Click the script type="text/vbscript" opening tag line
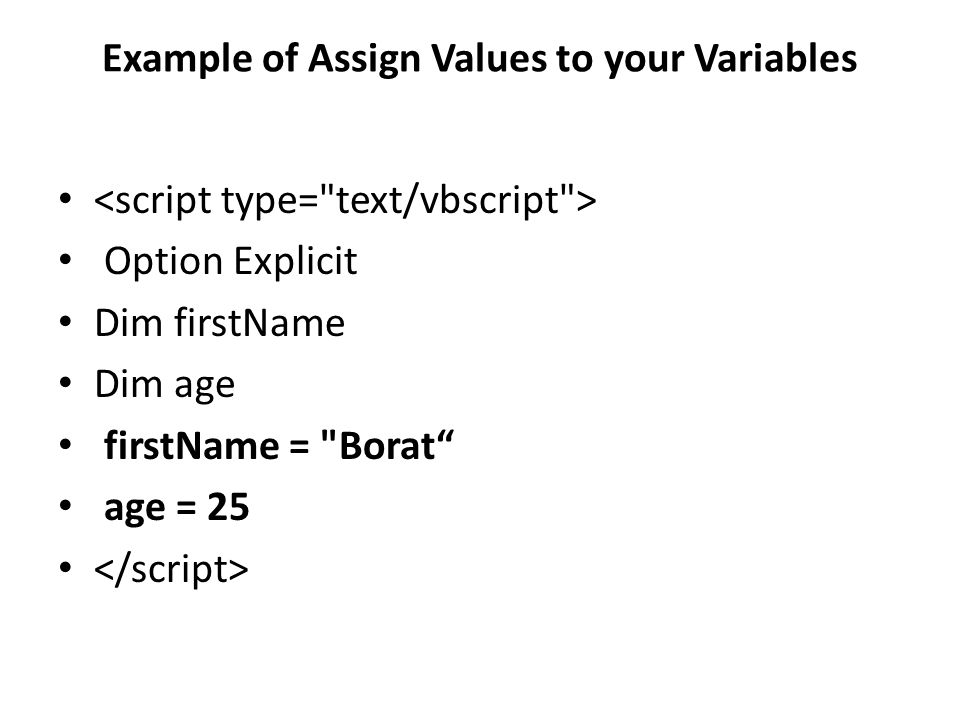This screenshot has width=960, height=720. (345, 200)
